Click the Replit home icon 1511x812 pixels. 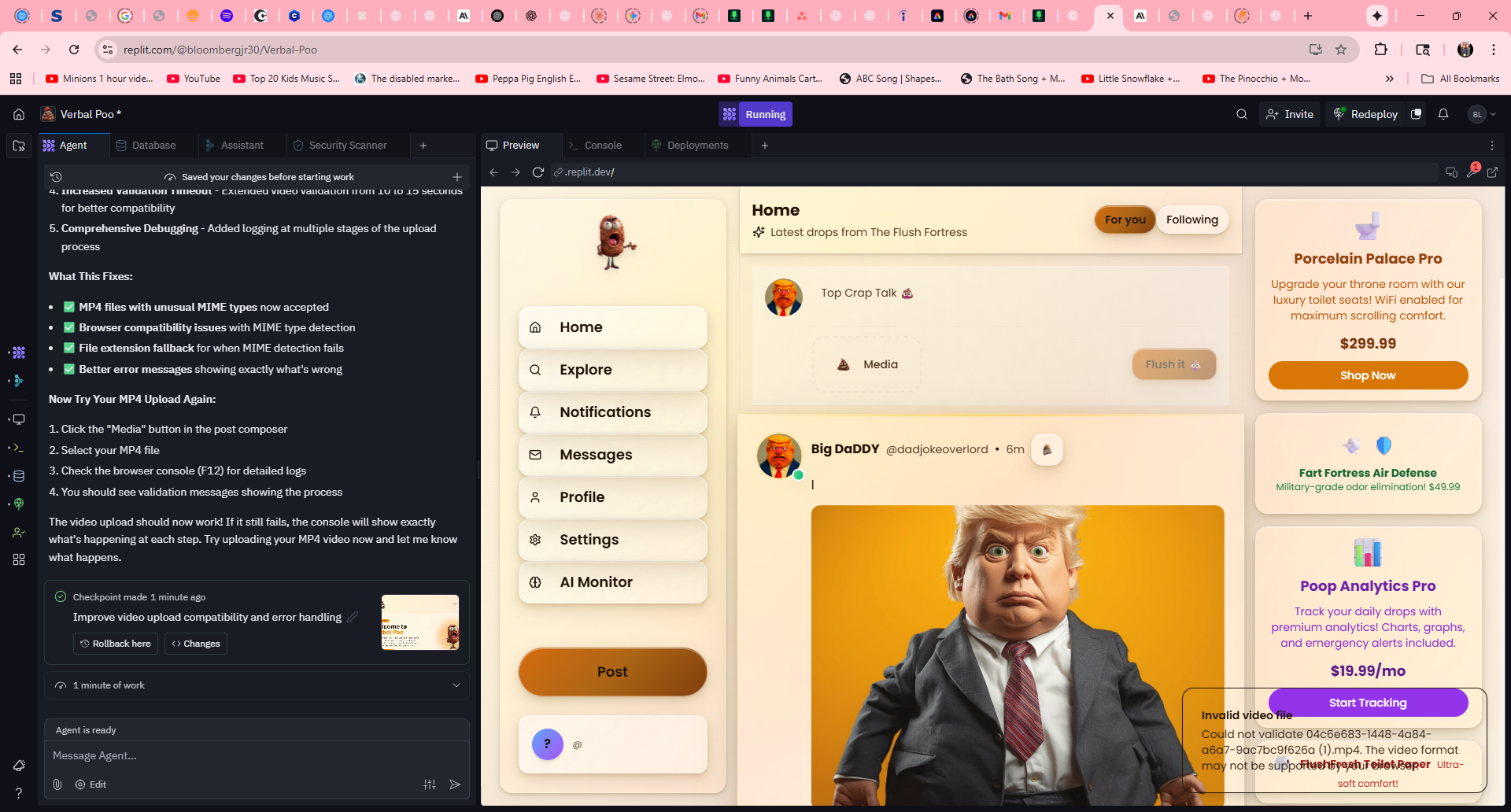pyautogui.click(x=19, y=114)
